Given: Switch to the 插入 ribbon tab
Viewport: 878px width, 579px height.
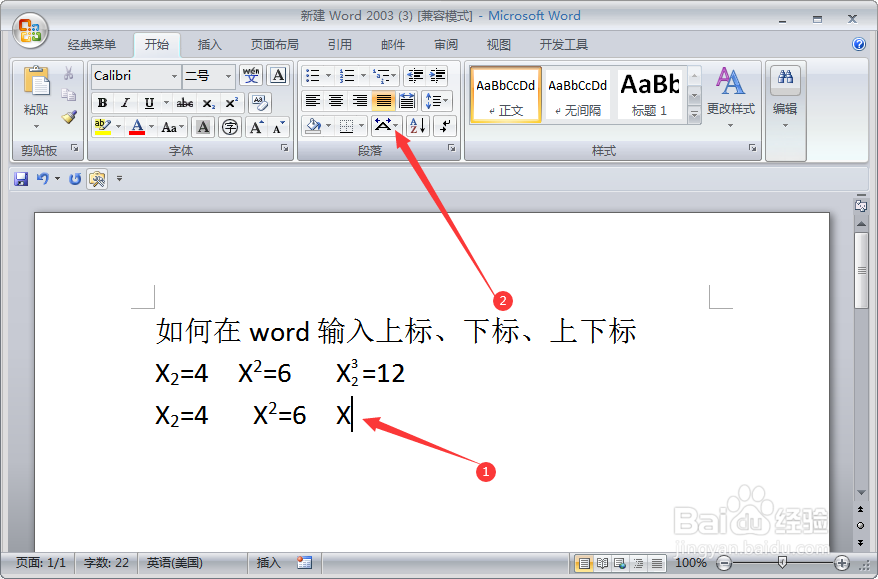Looking at the screenshot, I should pos(208,44).
